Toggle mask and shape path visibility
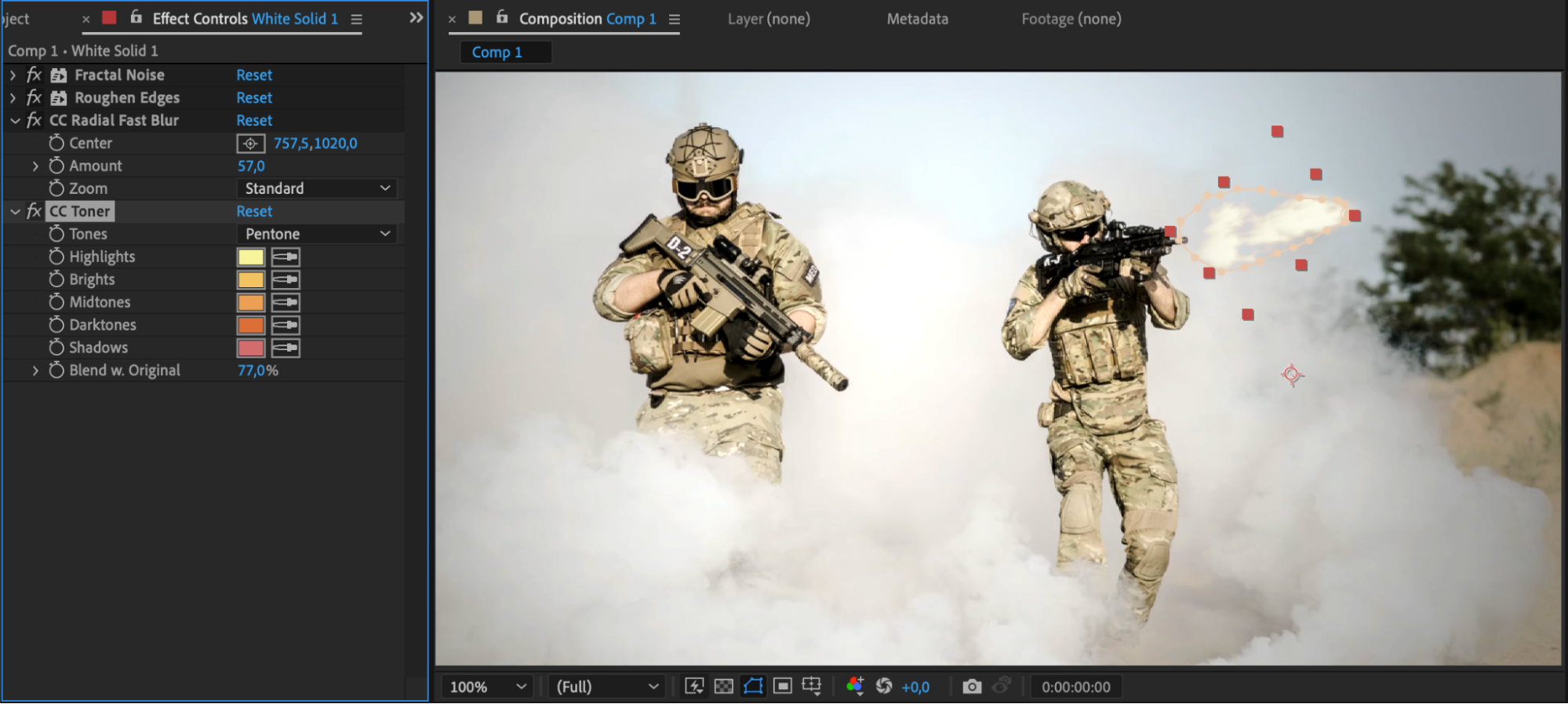Viewport: 1568px width, 704px height. click(x=753, y=687)
